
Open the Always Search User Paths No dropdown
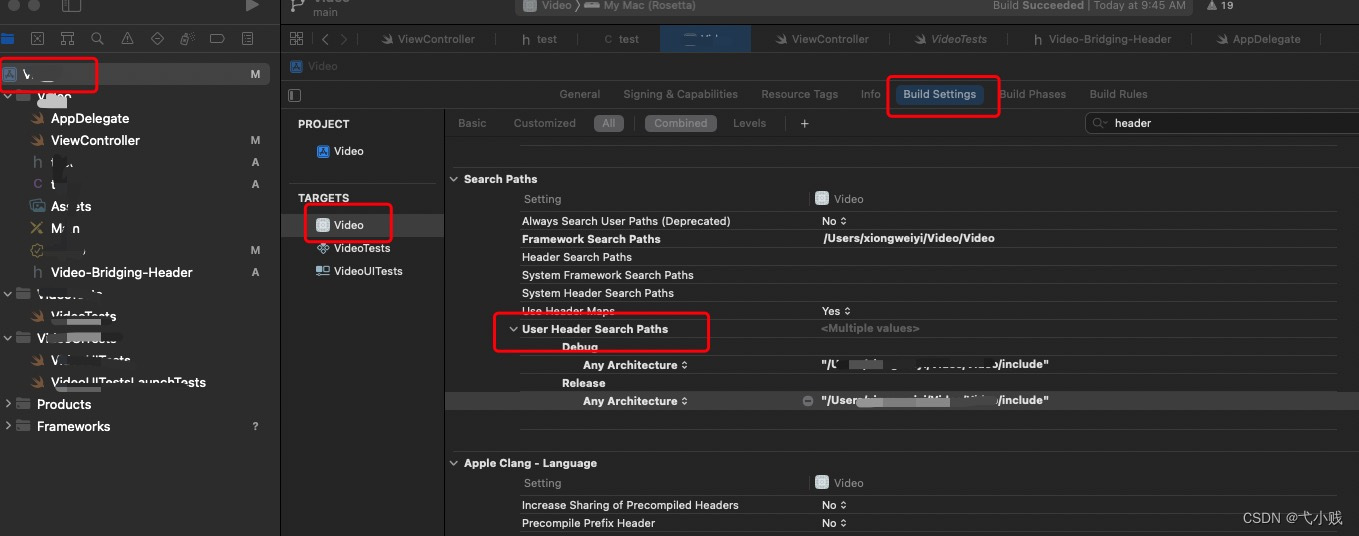834,221
